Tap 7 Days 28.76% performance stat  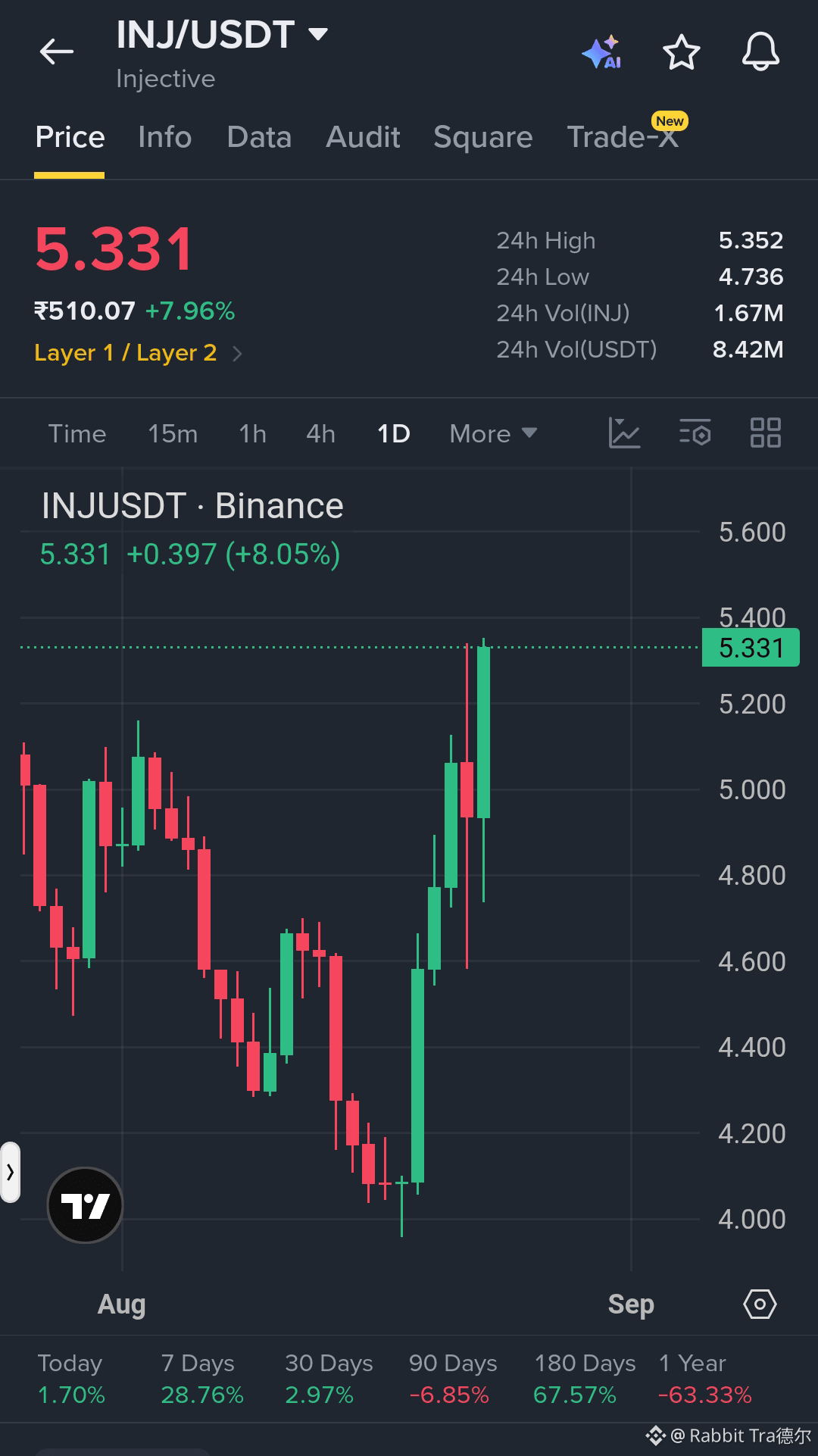coord(202,1379)
